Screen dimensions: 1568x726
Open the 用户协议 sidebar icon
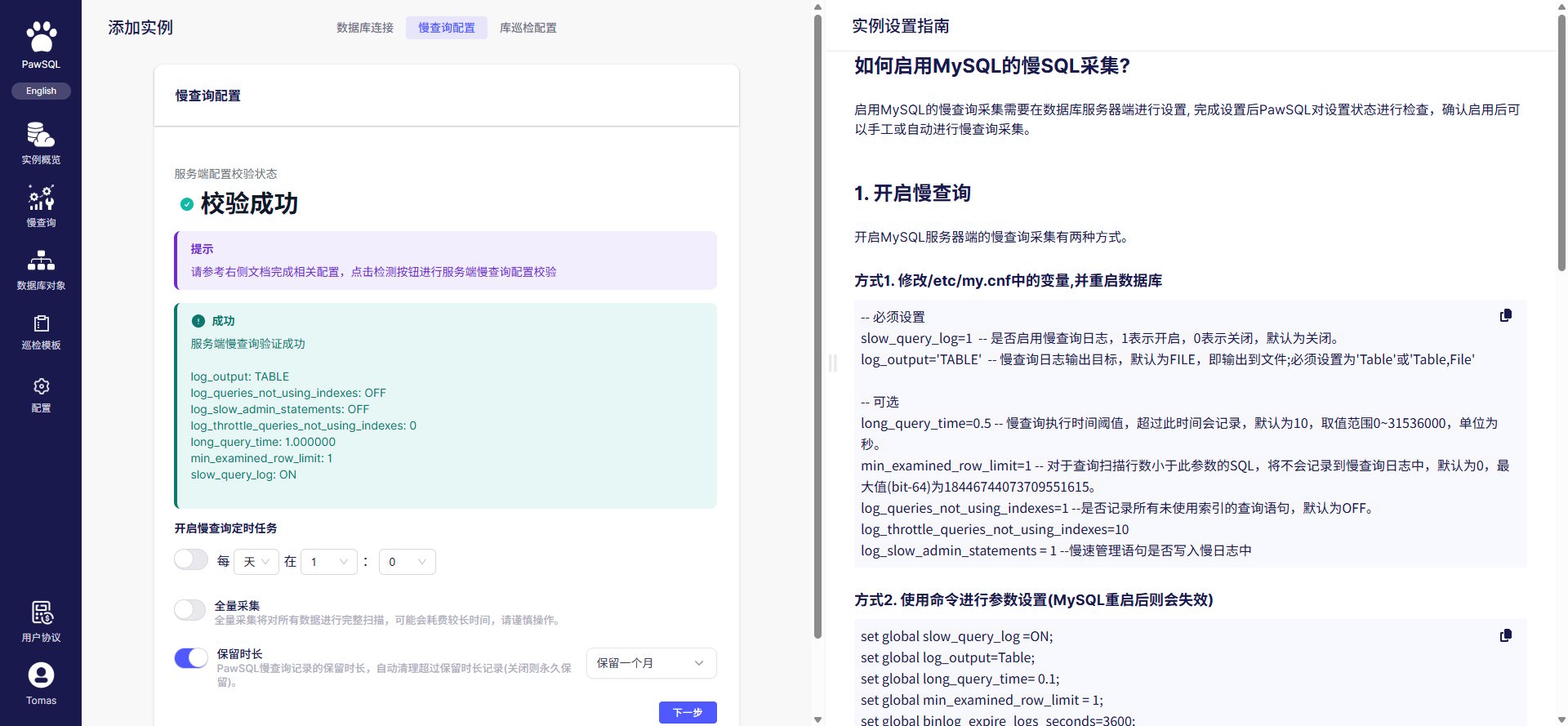pyautogui.click(x=41, y=612)
